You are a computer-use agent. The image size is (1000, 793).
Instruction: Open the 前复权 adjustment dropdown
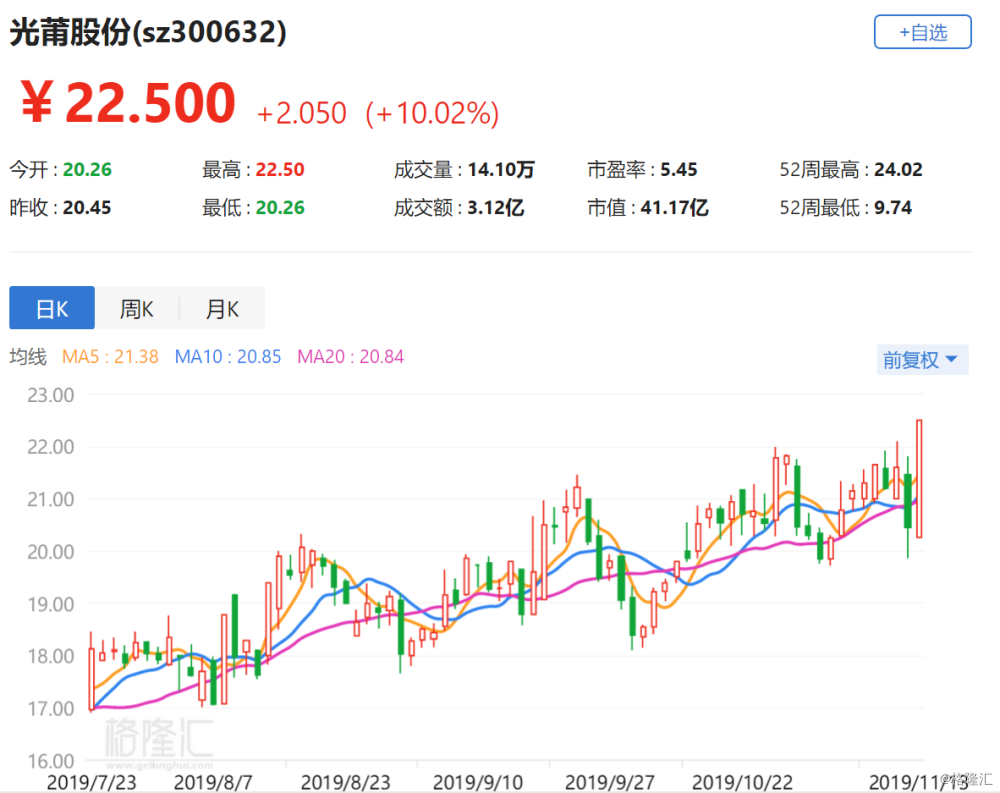[x=922, y=360]
